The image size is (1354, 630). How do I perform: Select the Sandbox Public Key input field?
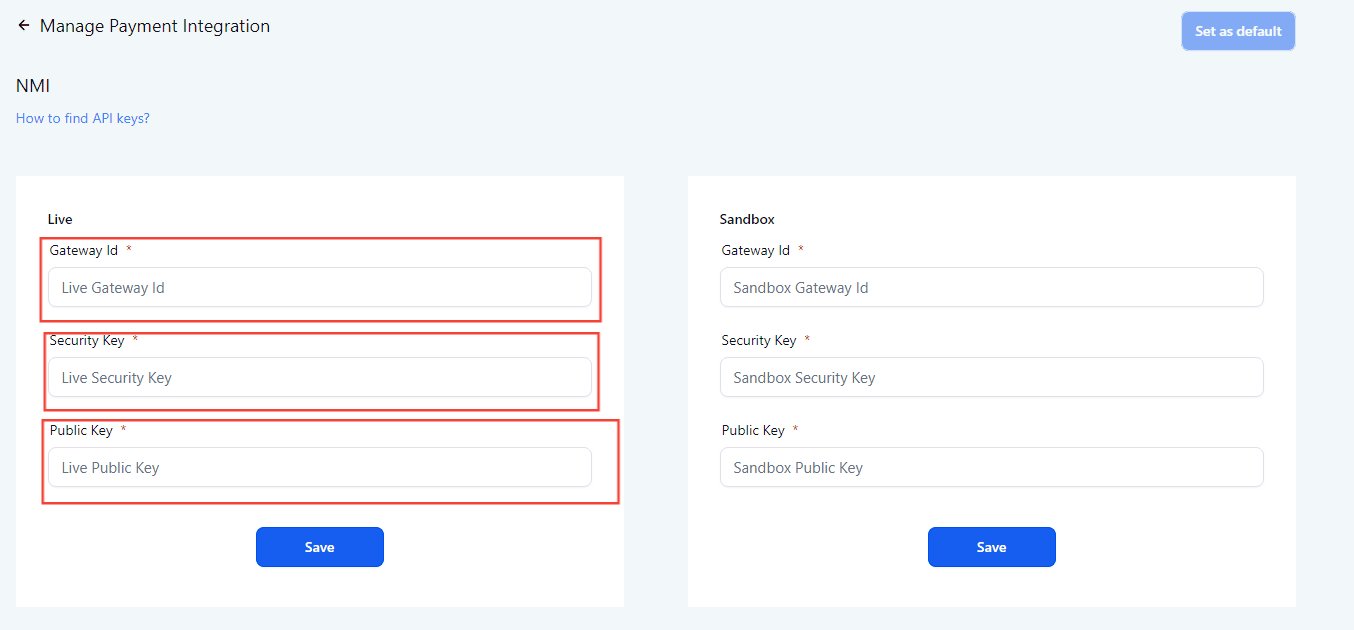coord(991,467)
